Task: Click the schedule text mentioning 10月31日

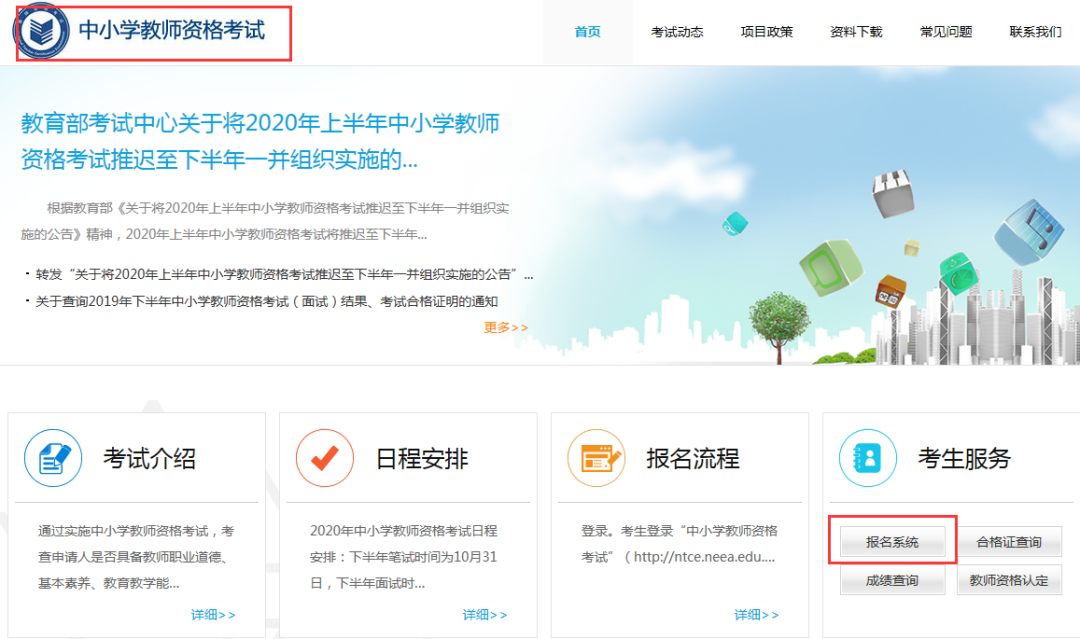Action: point(404,557)
